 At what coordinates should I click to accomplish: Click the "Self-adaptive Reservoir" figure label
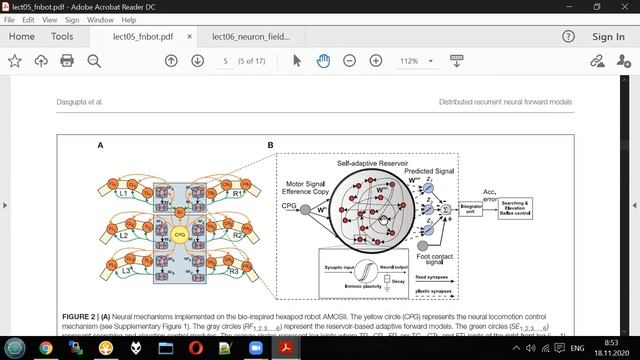tap(372, 163)
